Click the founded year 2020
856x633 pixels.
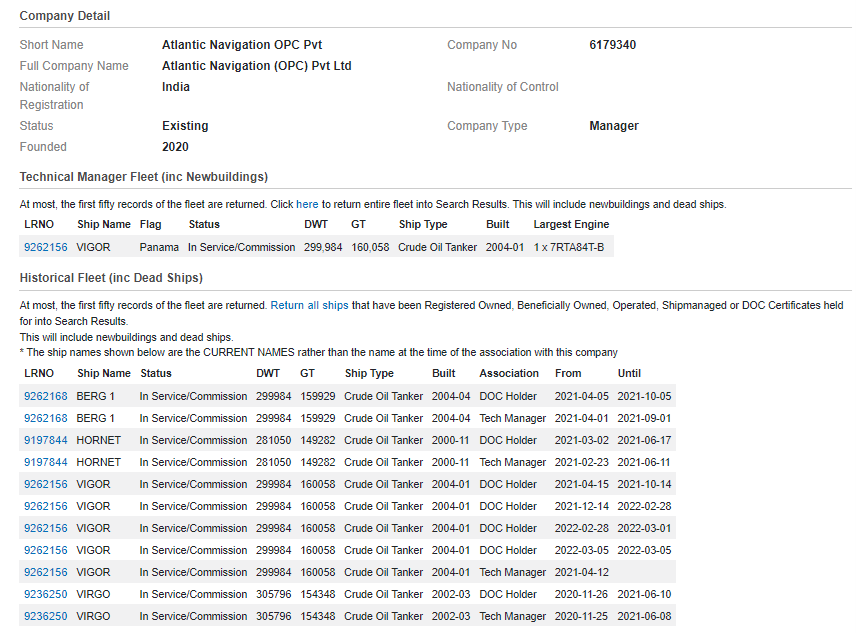pyautogui.click(x=175, y=147)
